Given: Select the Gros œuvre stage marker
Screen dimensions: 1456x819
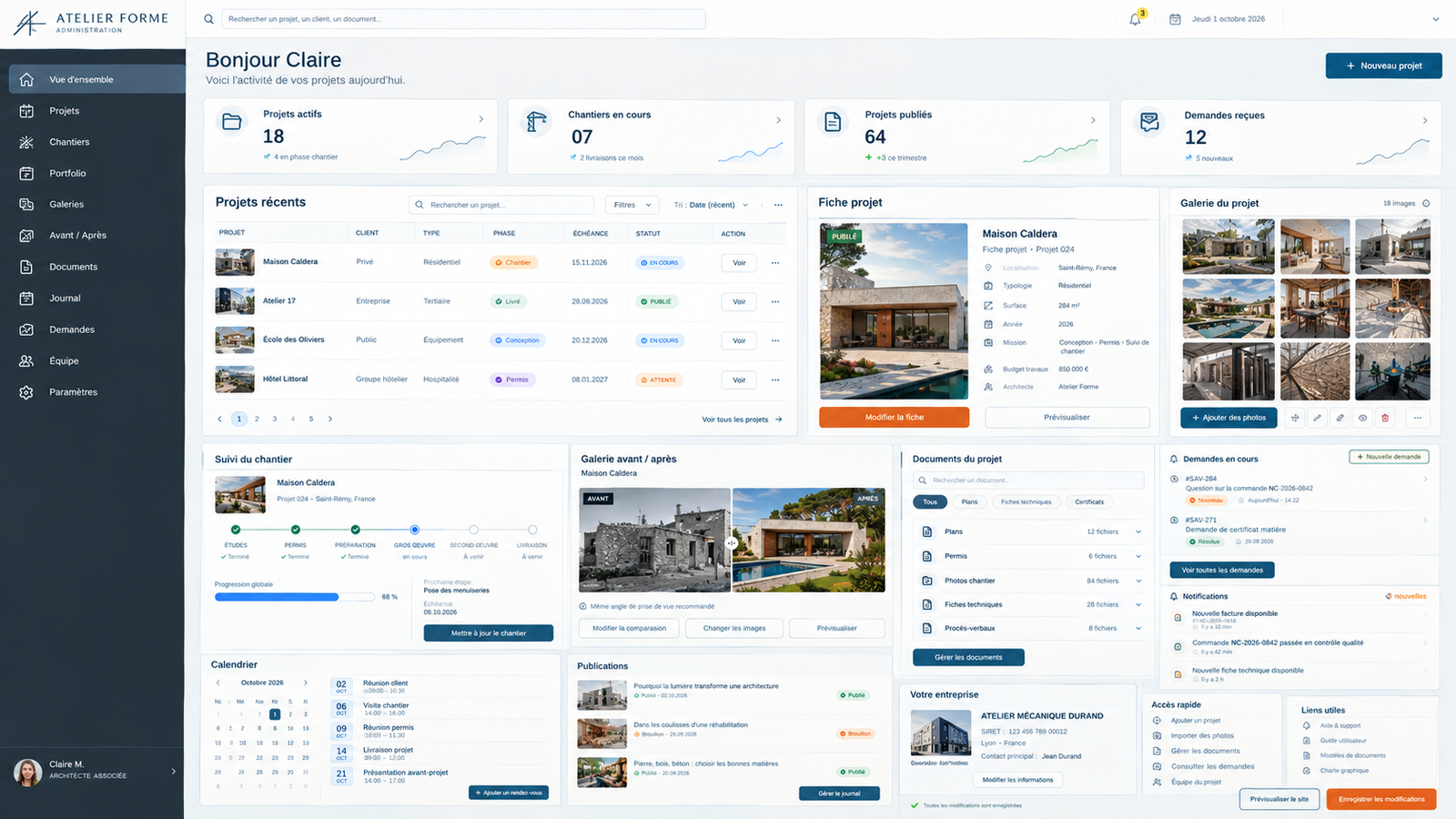Looking at the screenshot, I should pyautogui.click(x=414, y=530).
